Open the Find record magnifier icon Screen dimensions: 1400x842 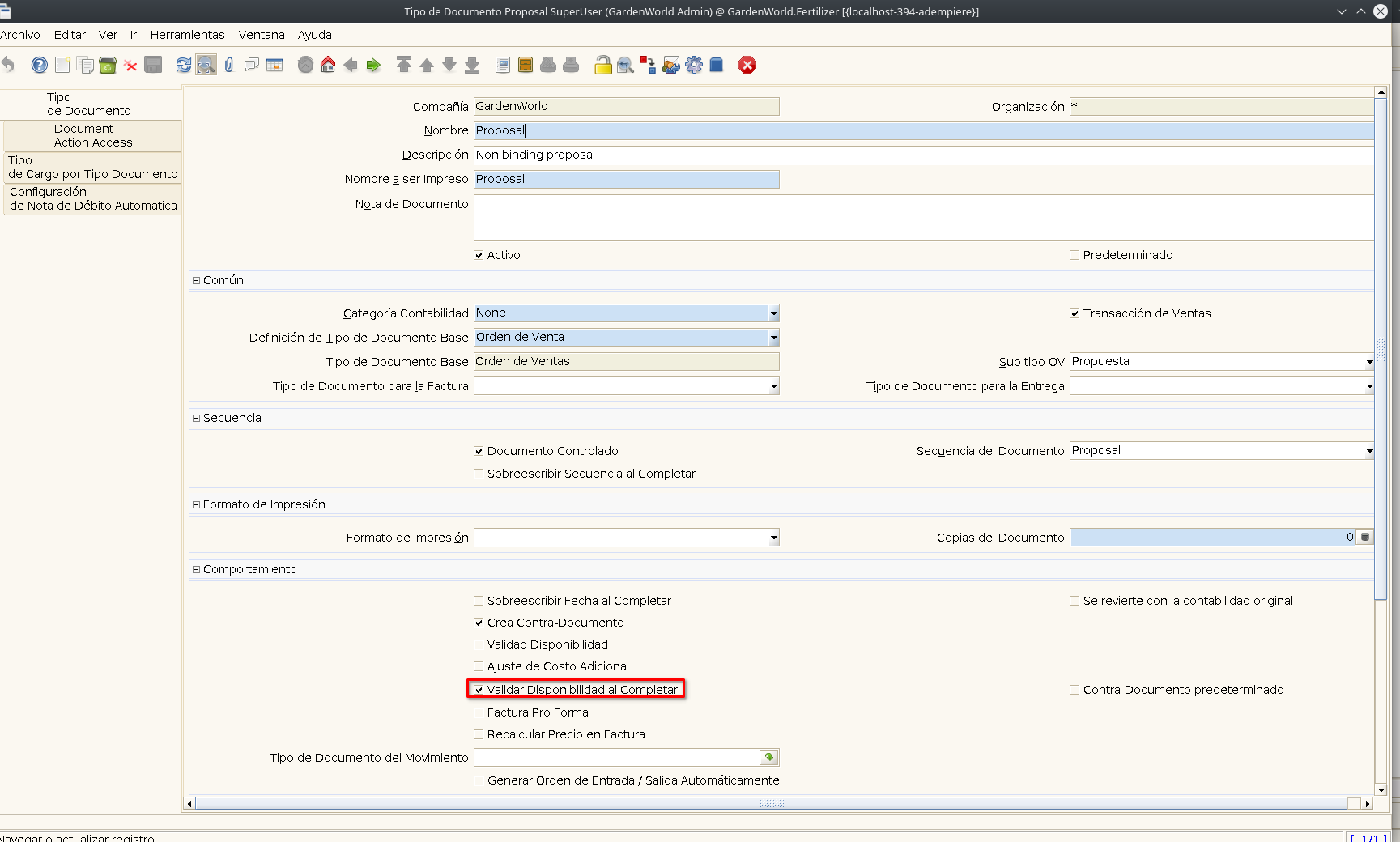[206, 65]
